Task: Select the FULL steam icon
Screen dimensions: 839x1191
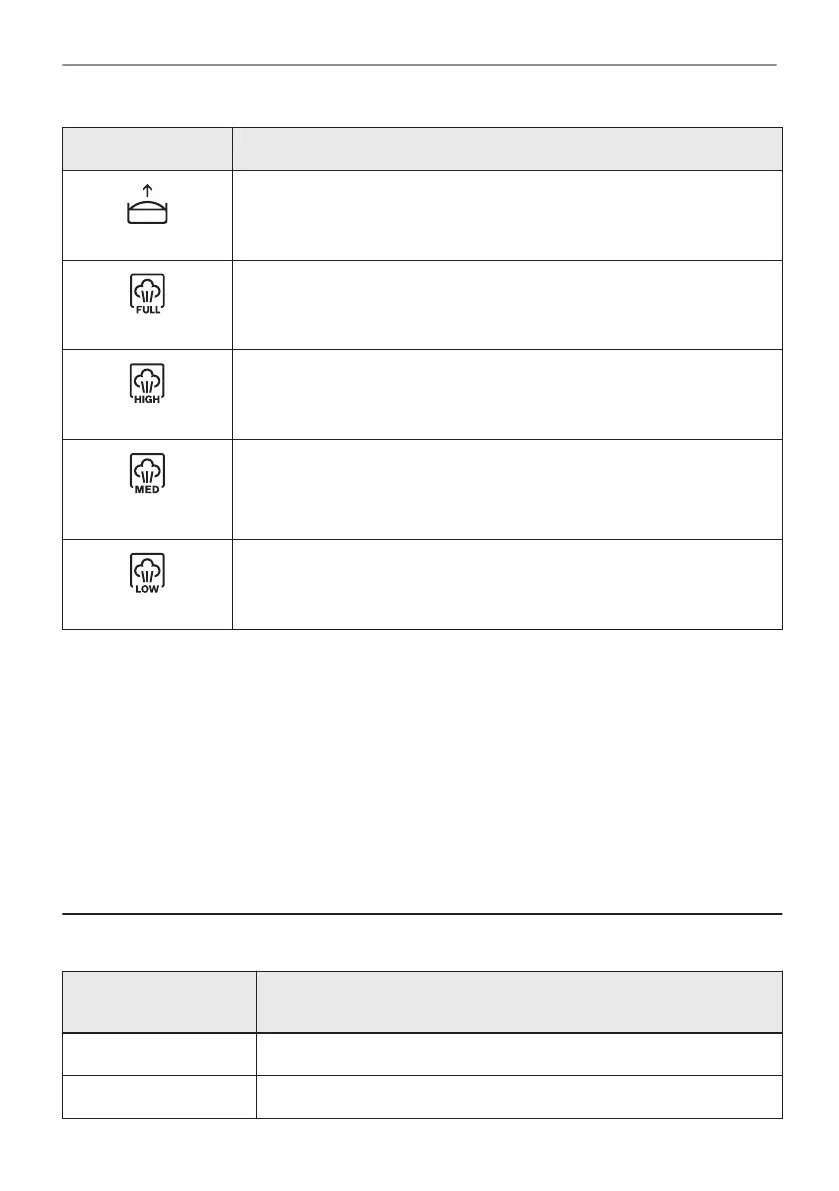Action: pyautogui.click(x=147, y=295)
